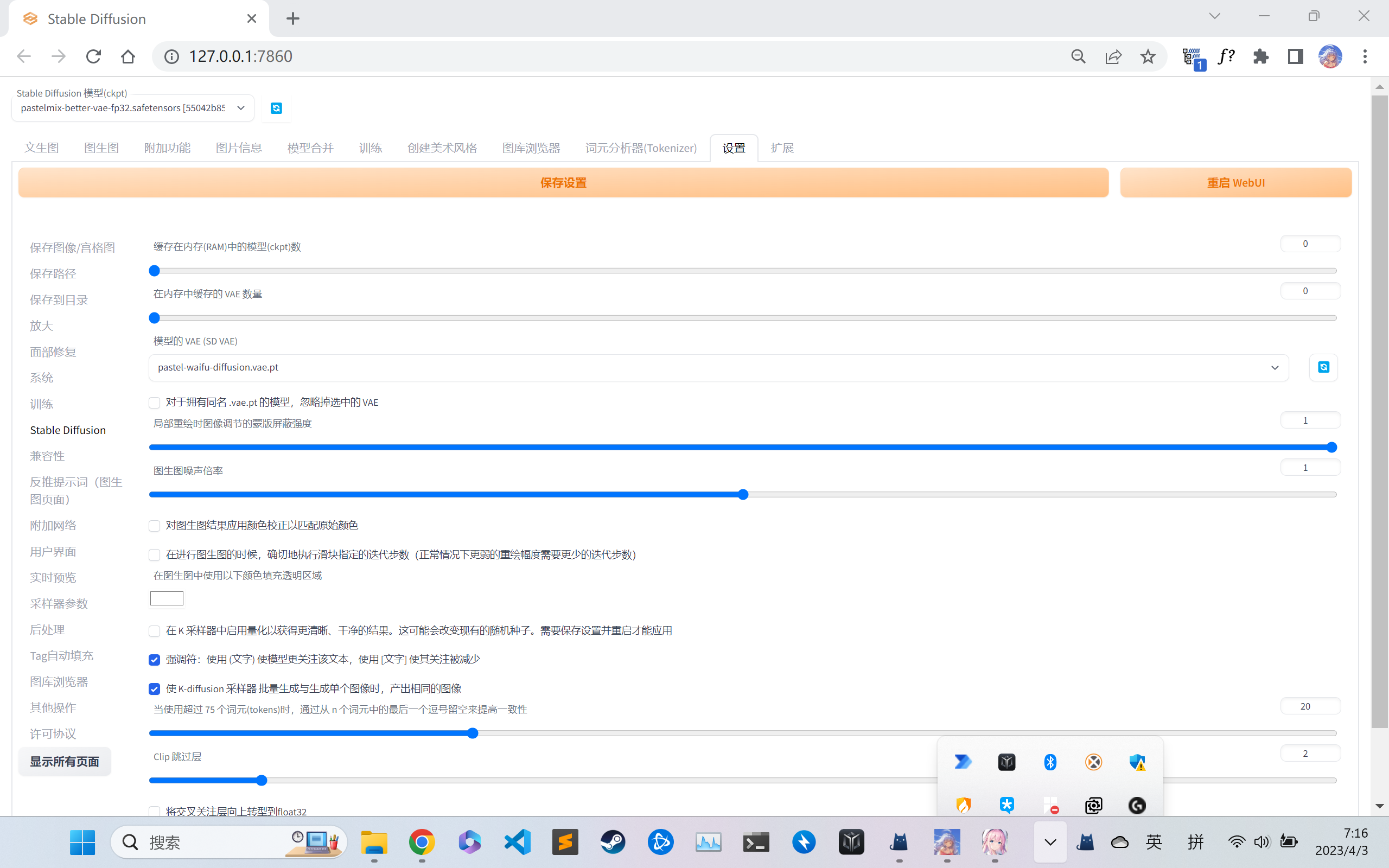Open the Stable Diffusion checkpoint dropdown
This screenshot has width=1389, height=868.
coord(132,108)
